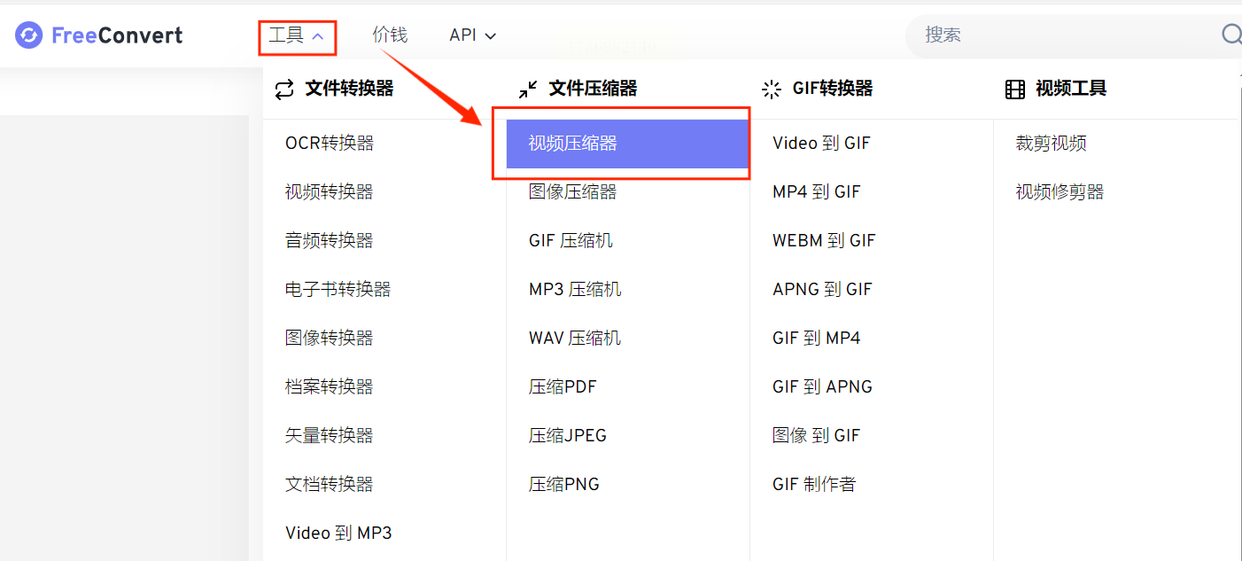
Task: Open 矢量转换器
Action: click(x=329, y=435)
